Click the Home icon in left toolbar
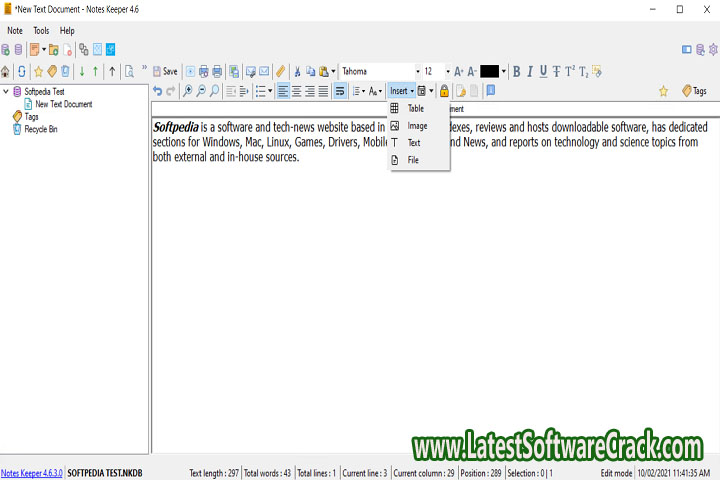This screenshot has height=480, width=720. [6, 71]
